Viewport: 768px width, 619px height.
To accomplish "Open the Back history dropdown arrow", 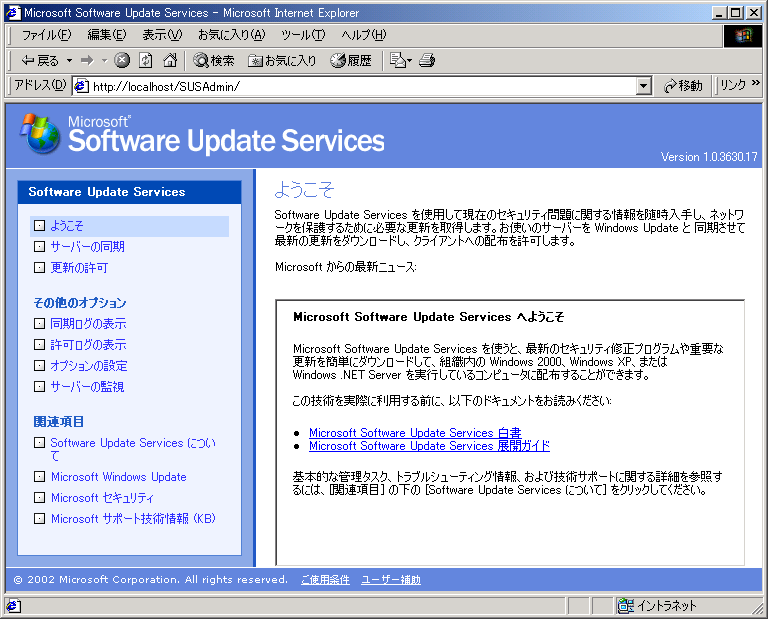I will click(69, 61).
